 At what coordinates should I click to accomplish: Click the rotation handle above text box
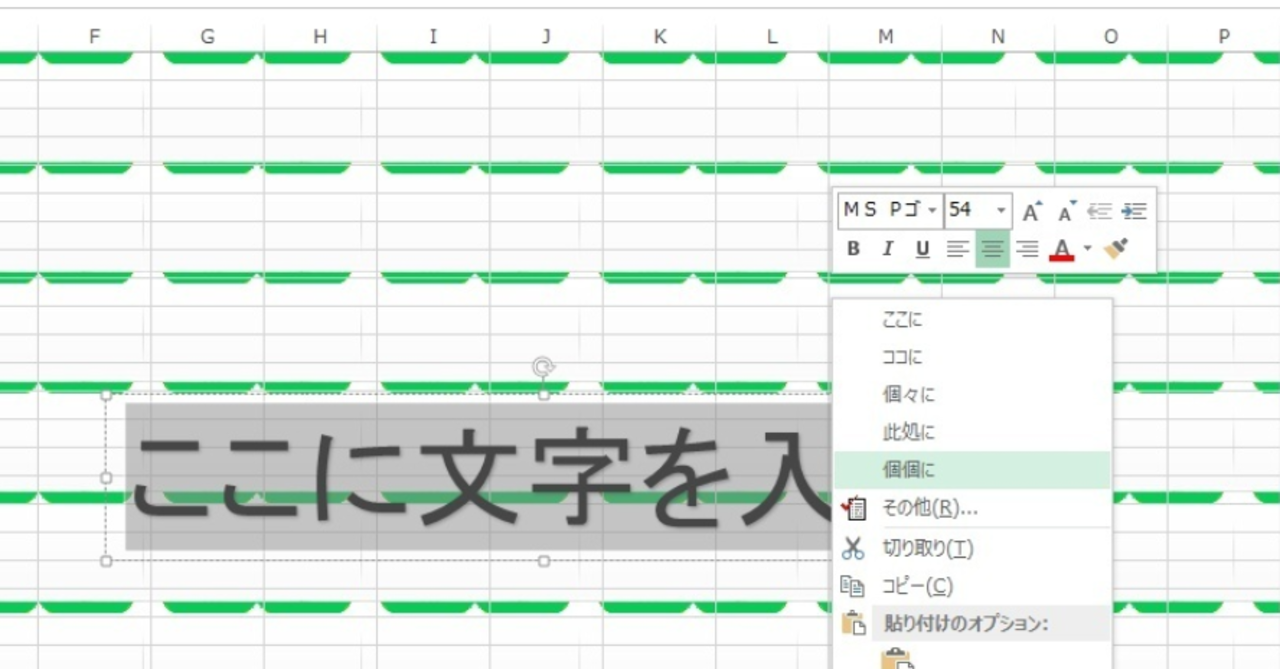click(x=543, y=367)
